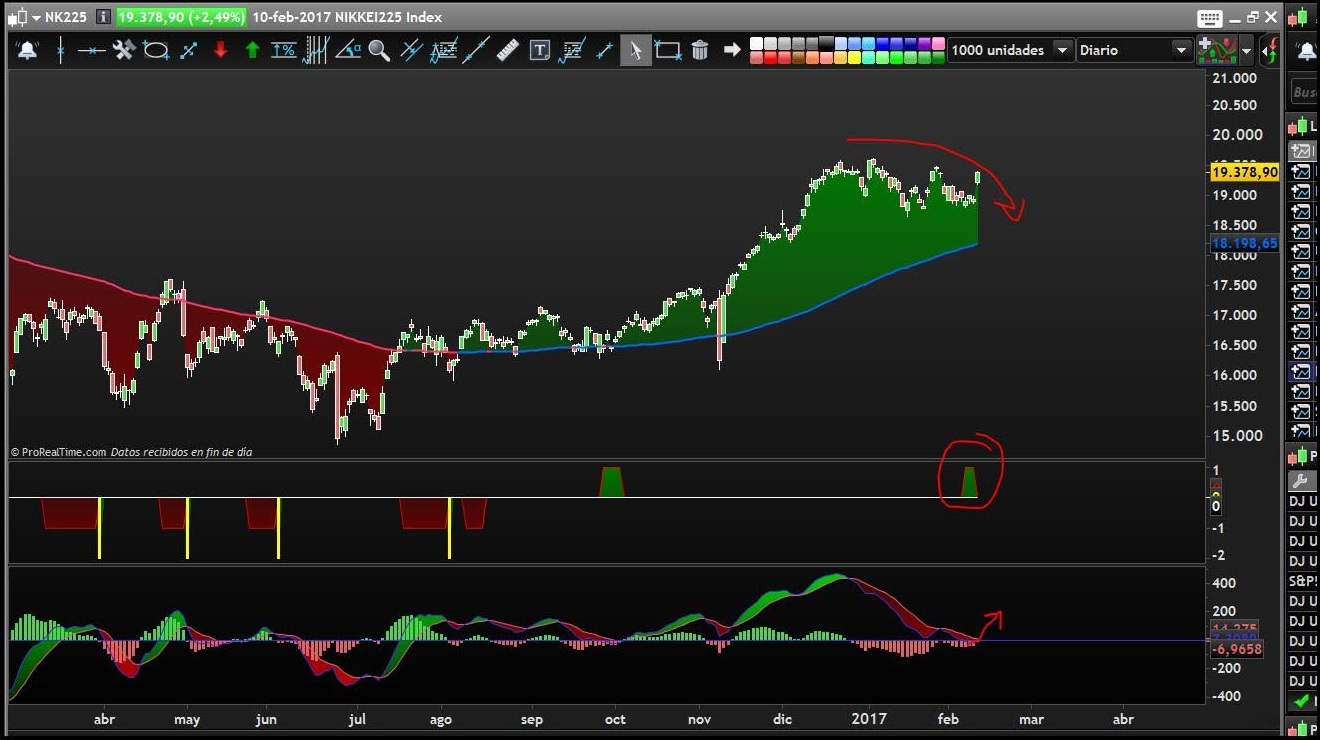Activate the cursor pointer mode
This screenshot has width=1320, height=740.
pos(636,50)
